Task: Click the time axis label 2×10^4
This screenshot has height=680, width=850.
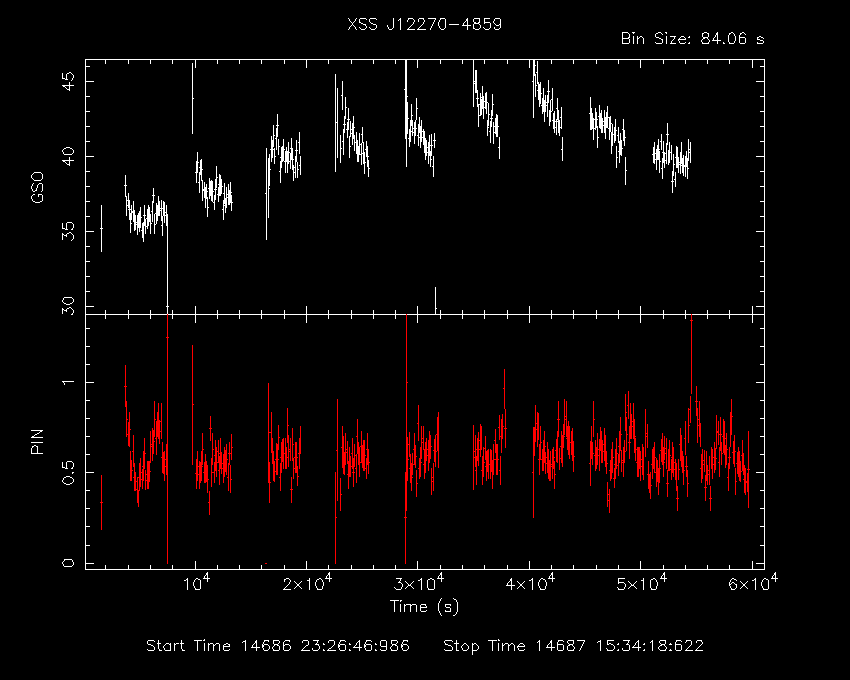Action: coord(308,583)
